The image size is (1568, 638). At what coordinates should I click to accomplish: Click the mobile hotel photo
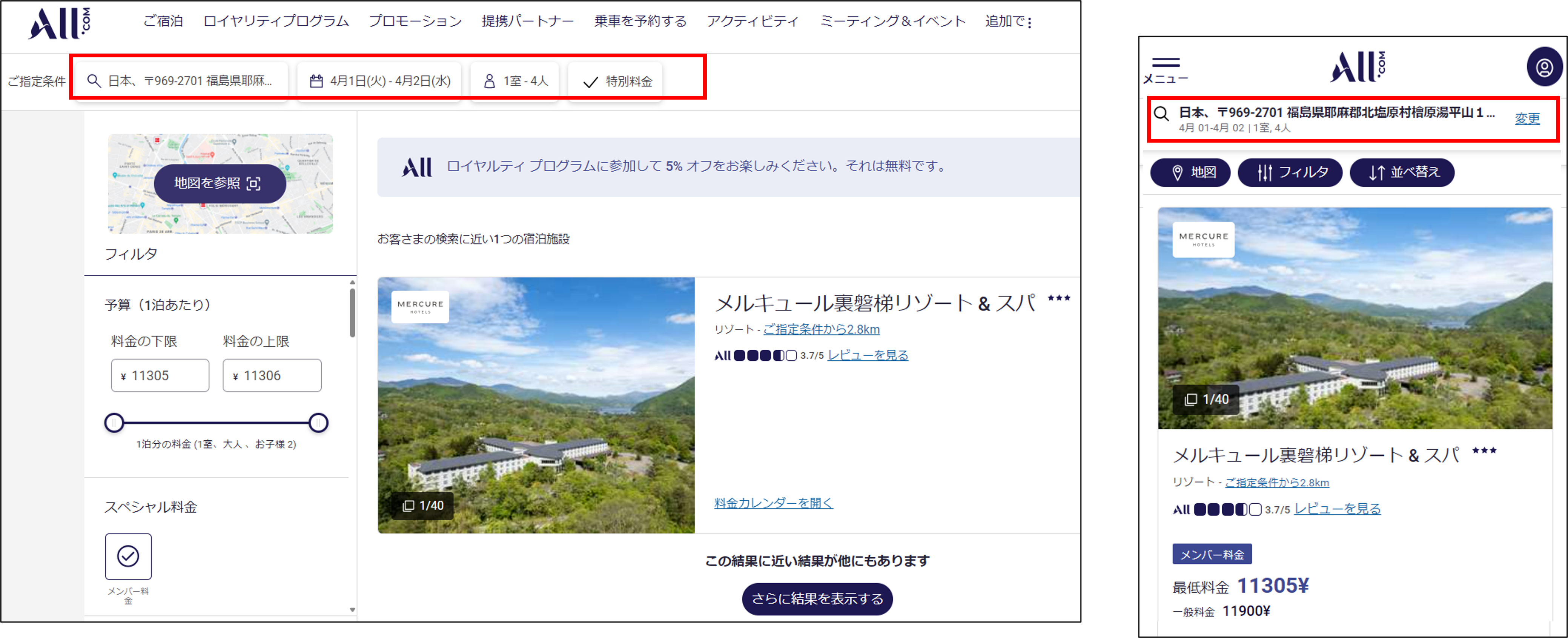click(x=1355, y=318)
